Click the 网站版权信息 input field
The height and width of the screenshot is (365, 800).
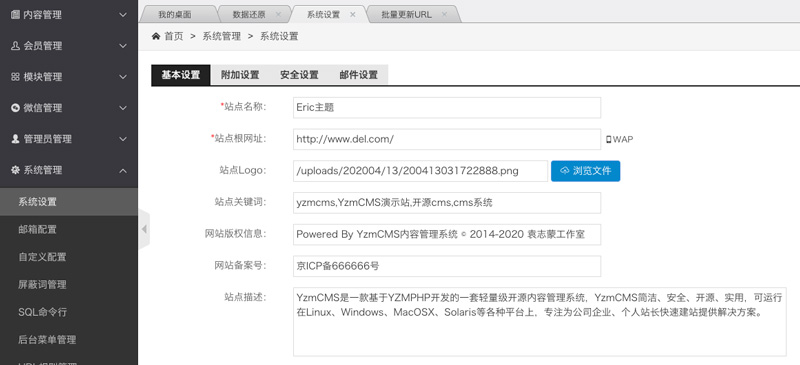click(447, 234)
